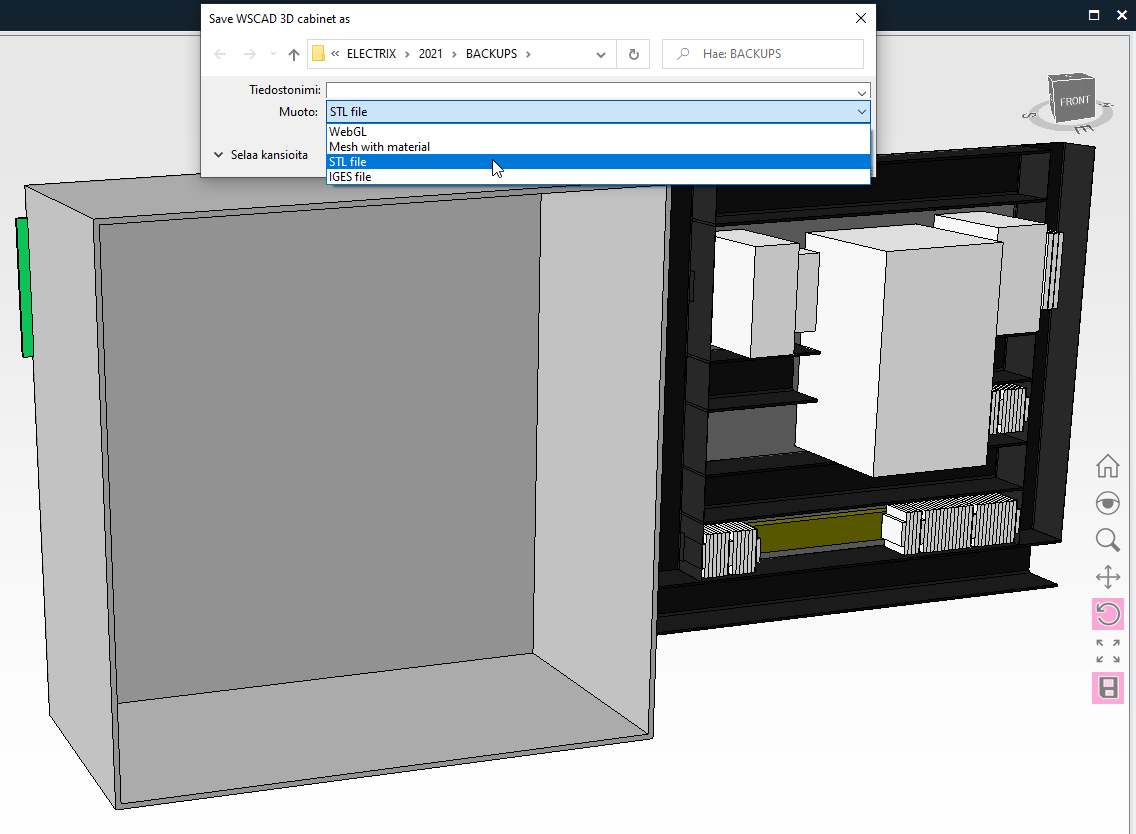Image resolution: width=1136 pixels, height=834 pixels.
Task: Toggle the Rotate orbit tool
Action: [x=1107, y=613]
